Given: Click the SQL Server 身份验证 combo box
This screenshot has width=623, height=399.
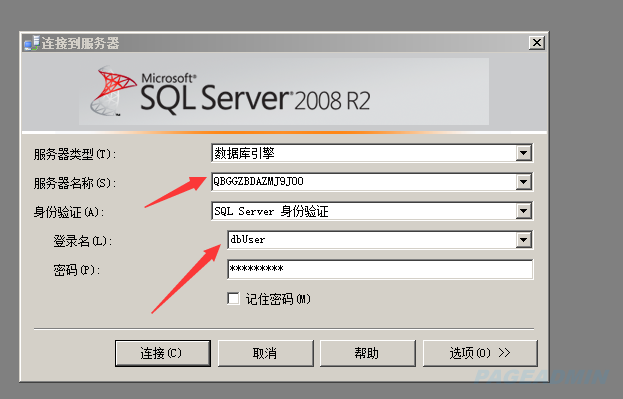Looking at the screenshot, I should (364, 211).
